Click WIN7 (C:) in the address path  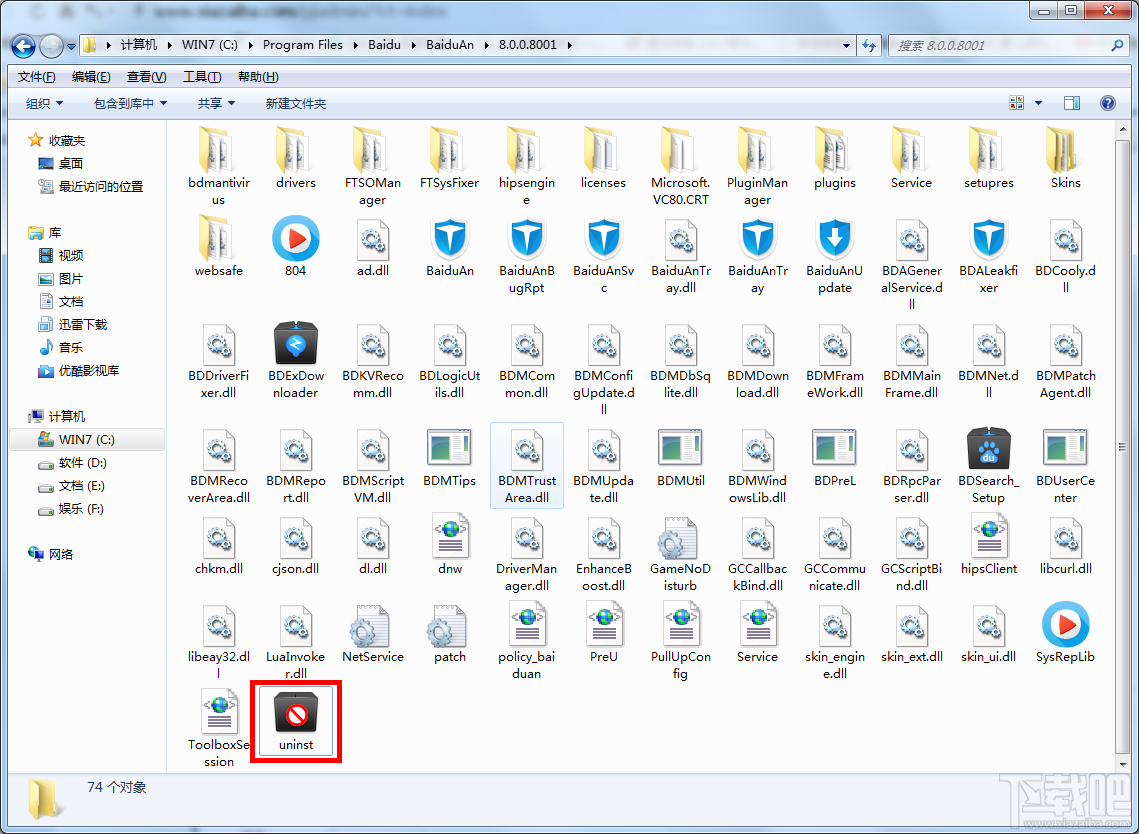pos(209,45)
